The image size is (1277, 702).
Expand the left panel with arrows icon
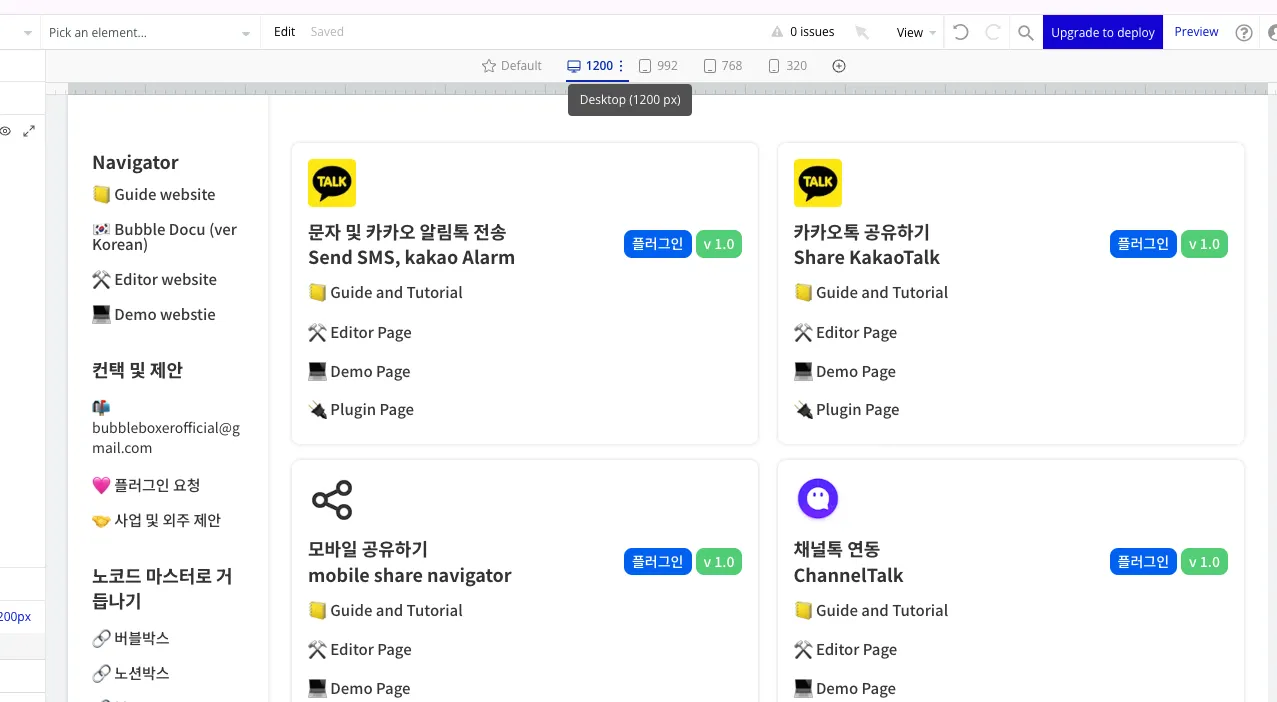29,131
